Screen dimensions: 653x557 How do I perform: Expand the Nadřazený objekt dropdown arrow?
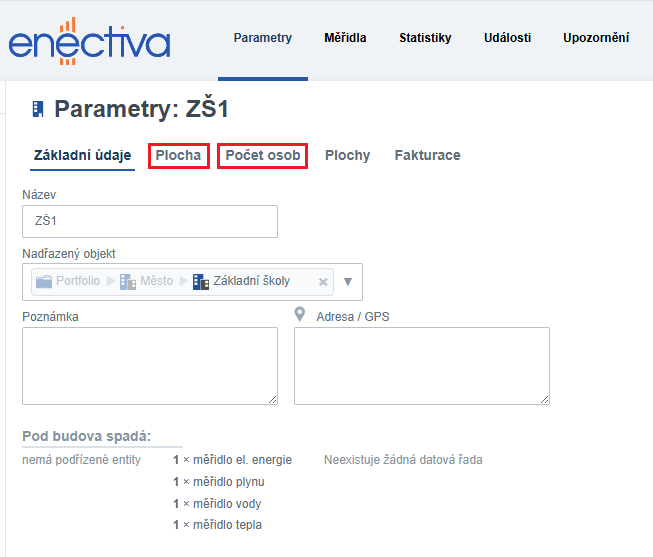coord(348,282)
